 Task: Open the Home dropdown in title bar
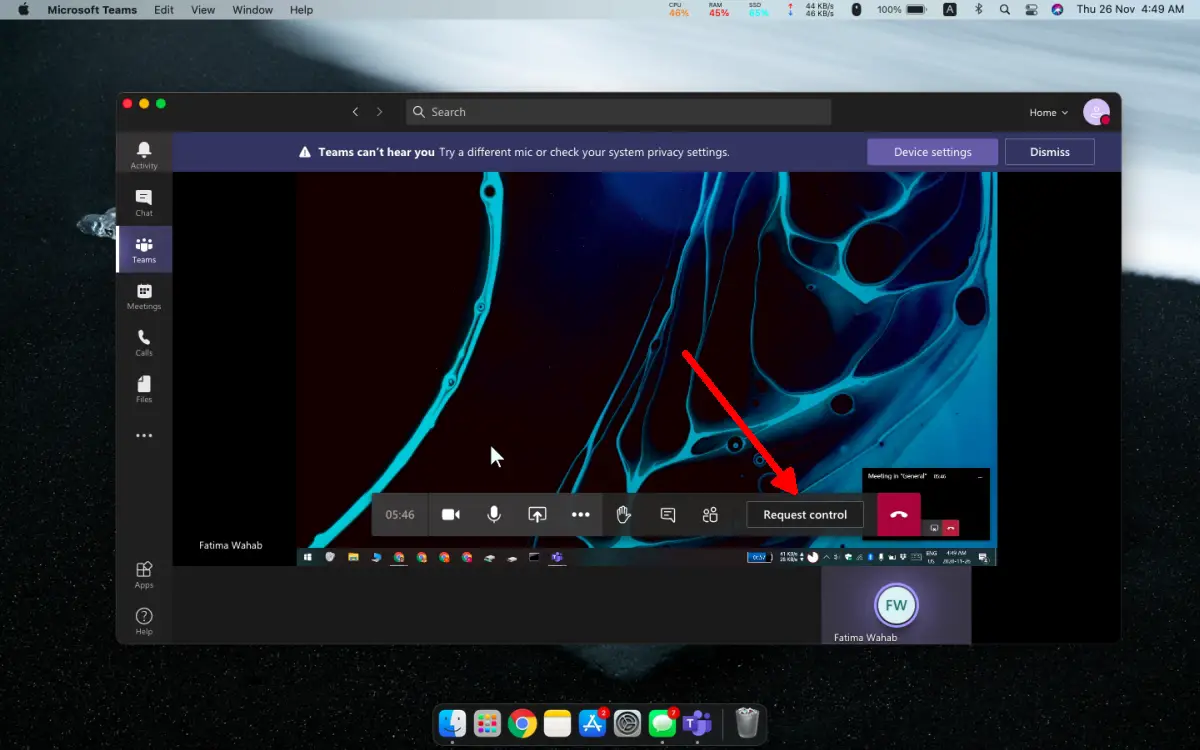coord(1049,113)
